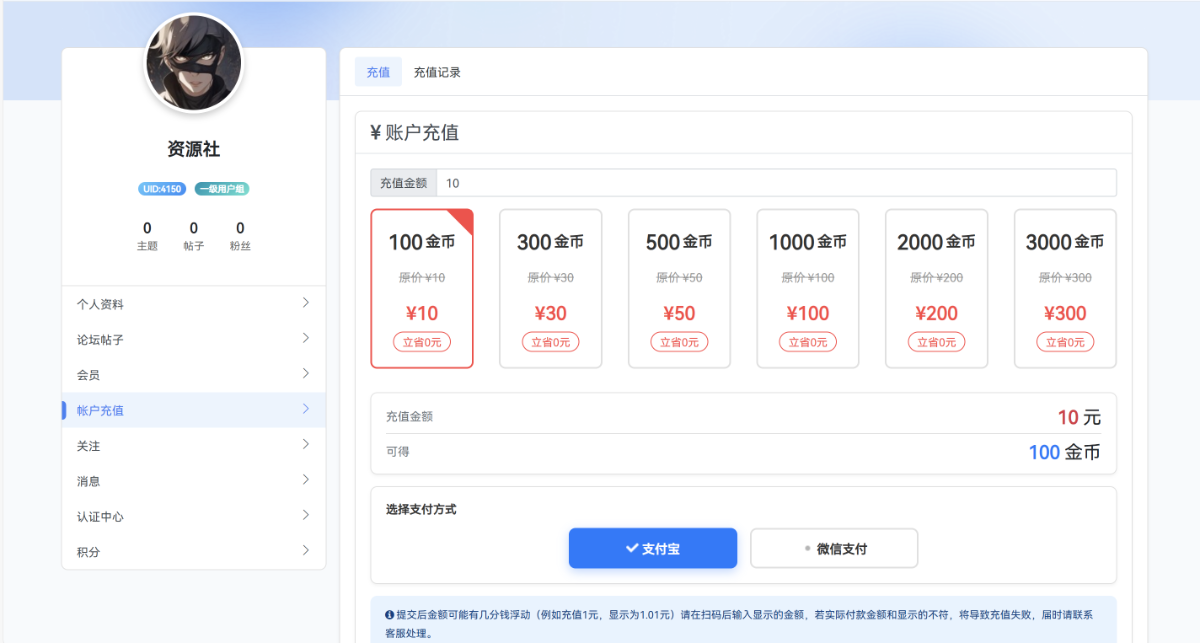Expand the 认证中心 chevron arrow
The width and height of the screenshot is (1200, 643).
[306, 516]
